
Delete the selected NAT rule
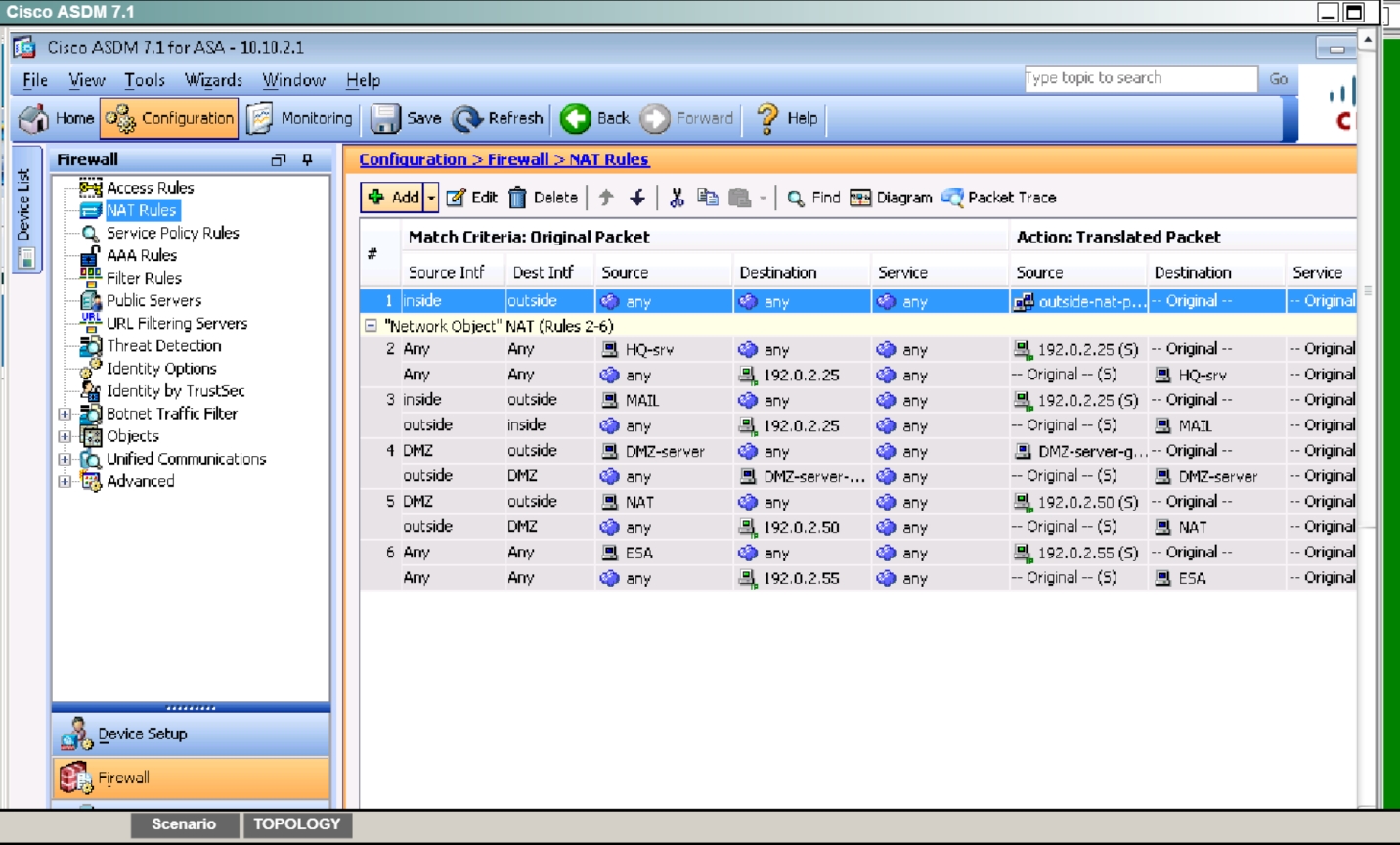[x=544, y=198]
